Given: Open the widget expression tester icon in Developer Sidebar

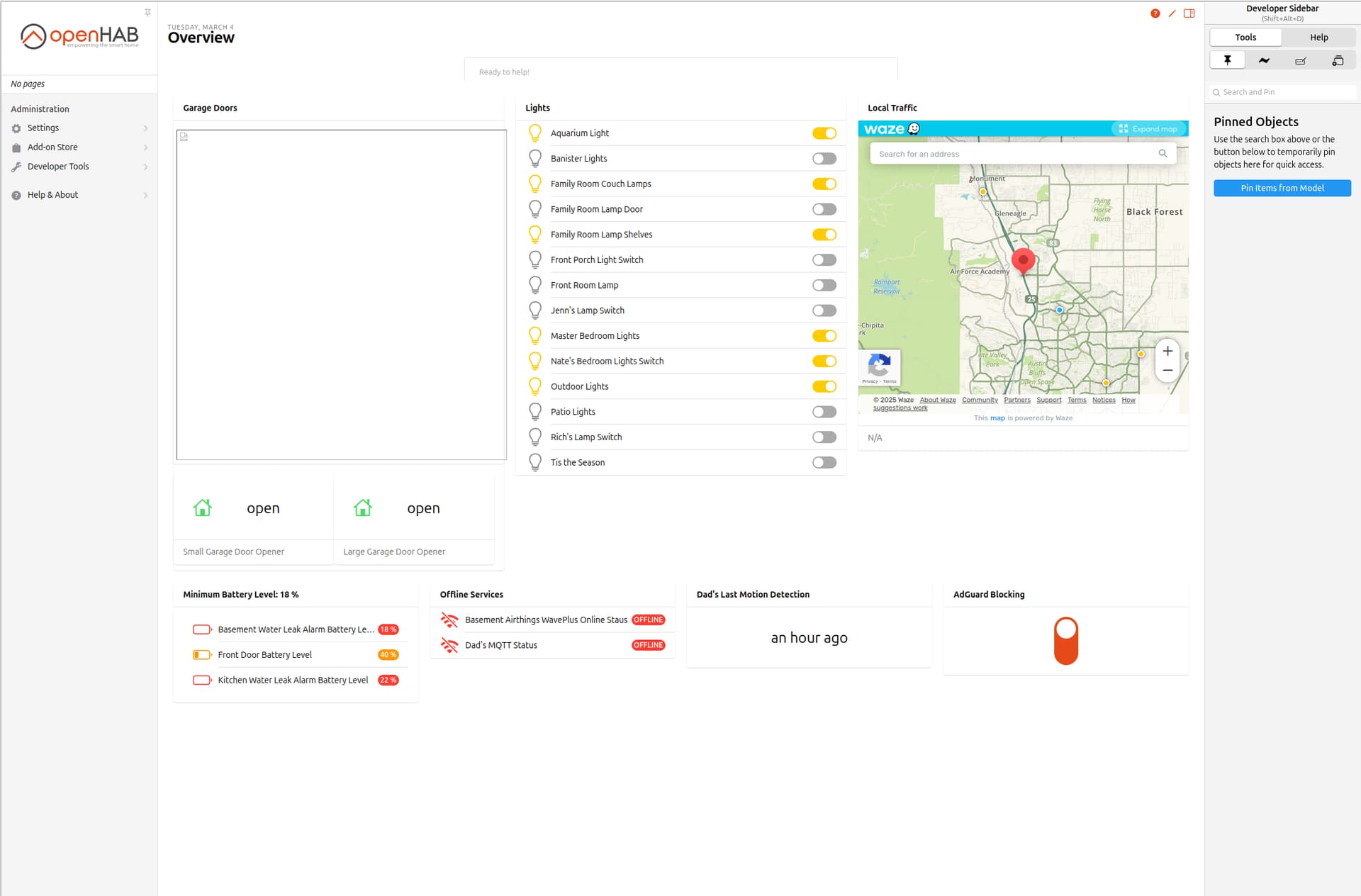Looking at the screenshot, I should pyautogui.click(x=1301, y=60).
